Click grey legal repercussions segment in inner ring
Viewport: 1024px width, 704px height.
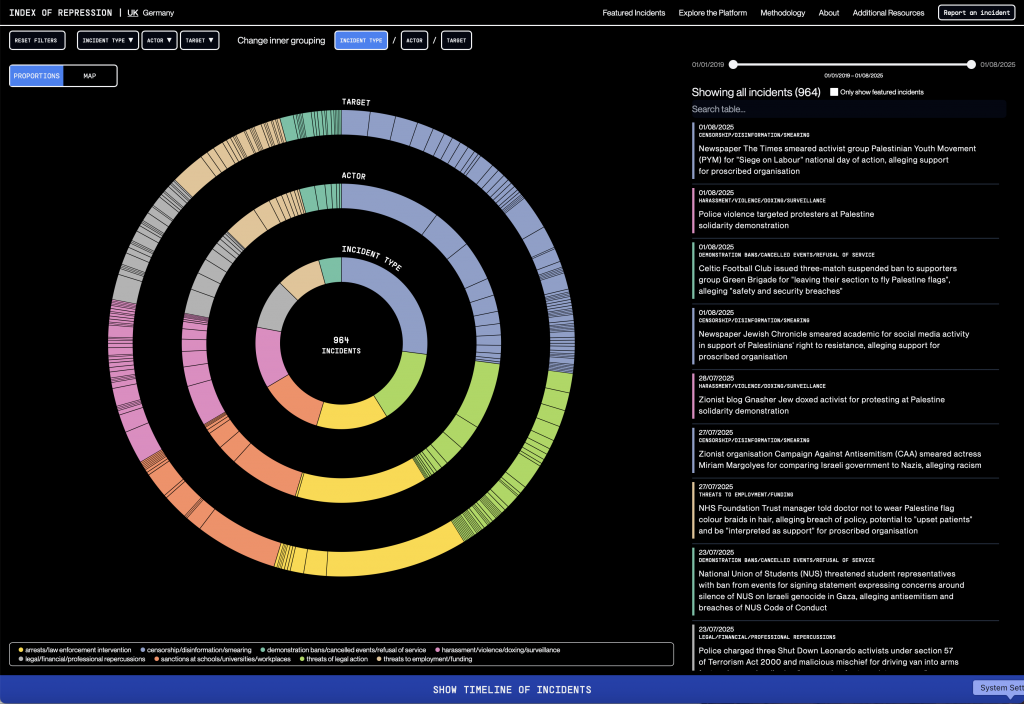pyautogui.click(x=276, y=307)
